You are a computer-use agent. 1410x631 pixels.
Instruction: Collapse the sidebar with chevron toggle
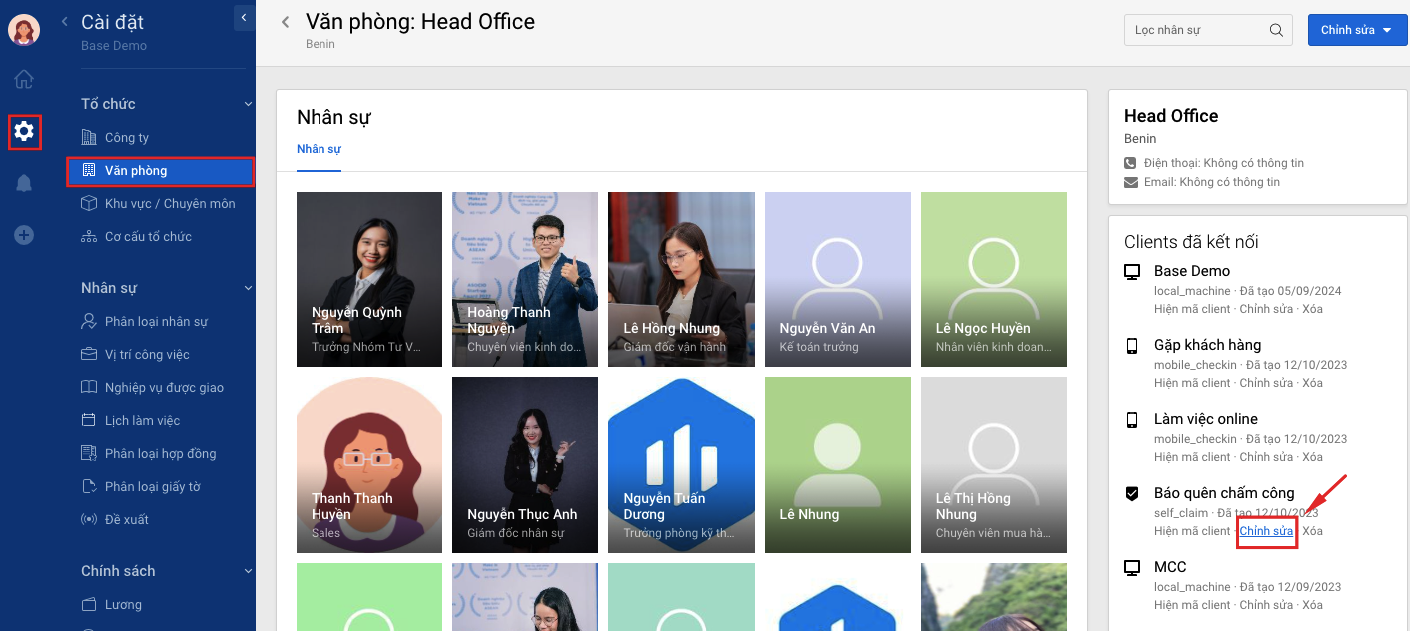tap(245, 17)
